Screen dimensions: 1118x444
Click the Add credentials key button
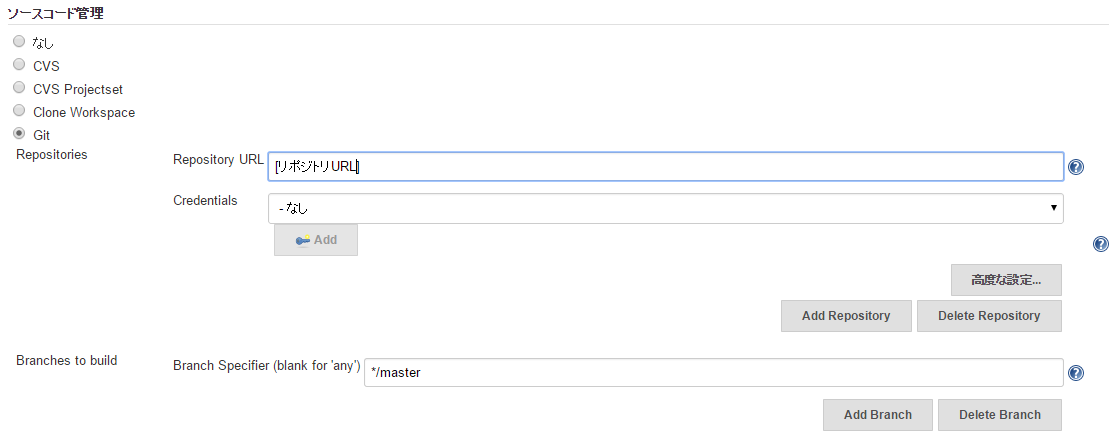click(x=316, y=240)
